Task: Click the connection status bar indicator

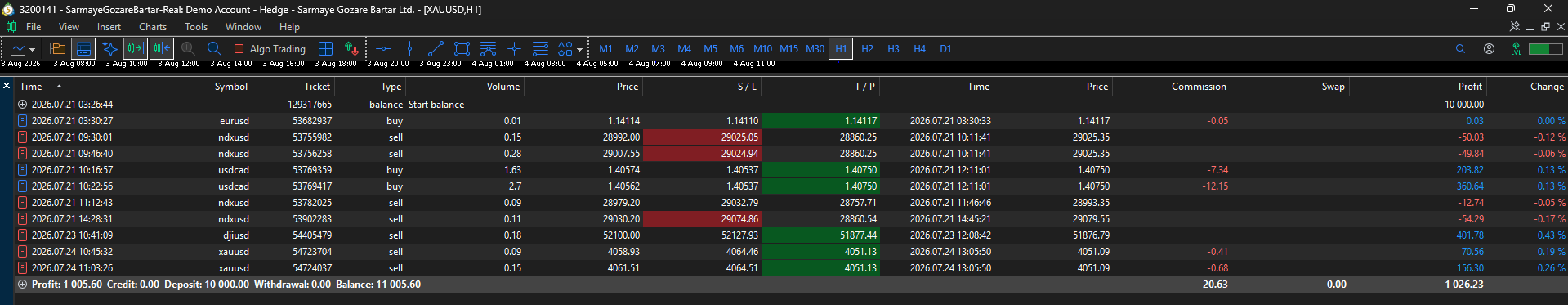Action: (x=1545, y=49)
